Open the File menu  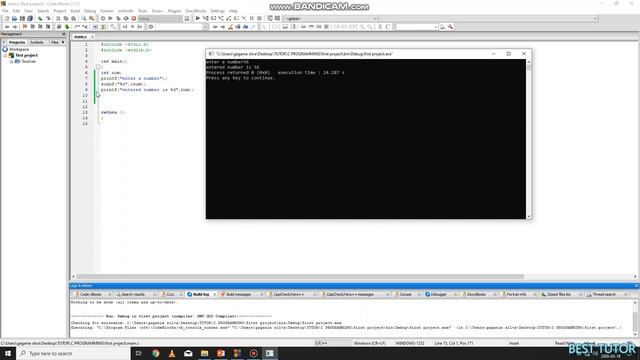click(x=5, y=11)
